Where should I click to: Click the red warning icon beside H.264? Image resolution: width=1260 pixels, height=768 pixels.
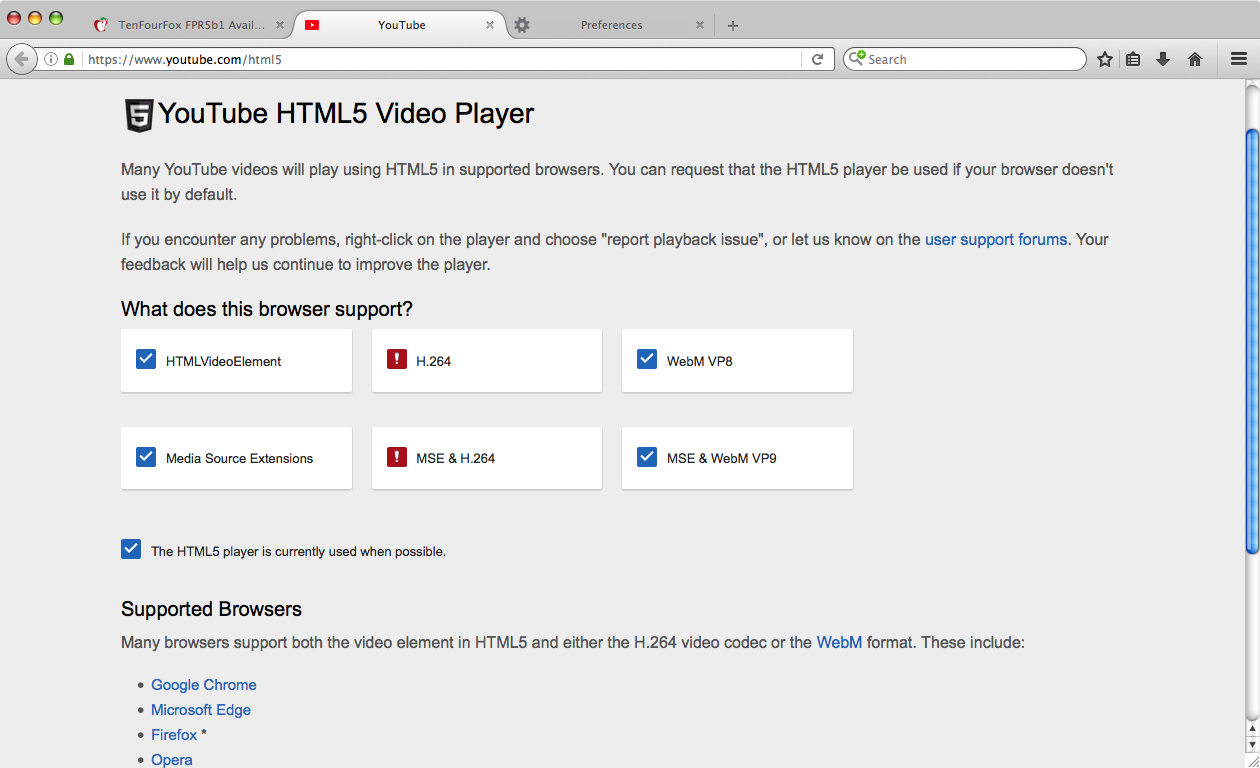(x=397, y=359)
